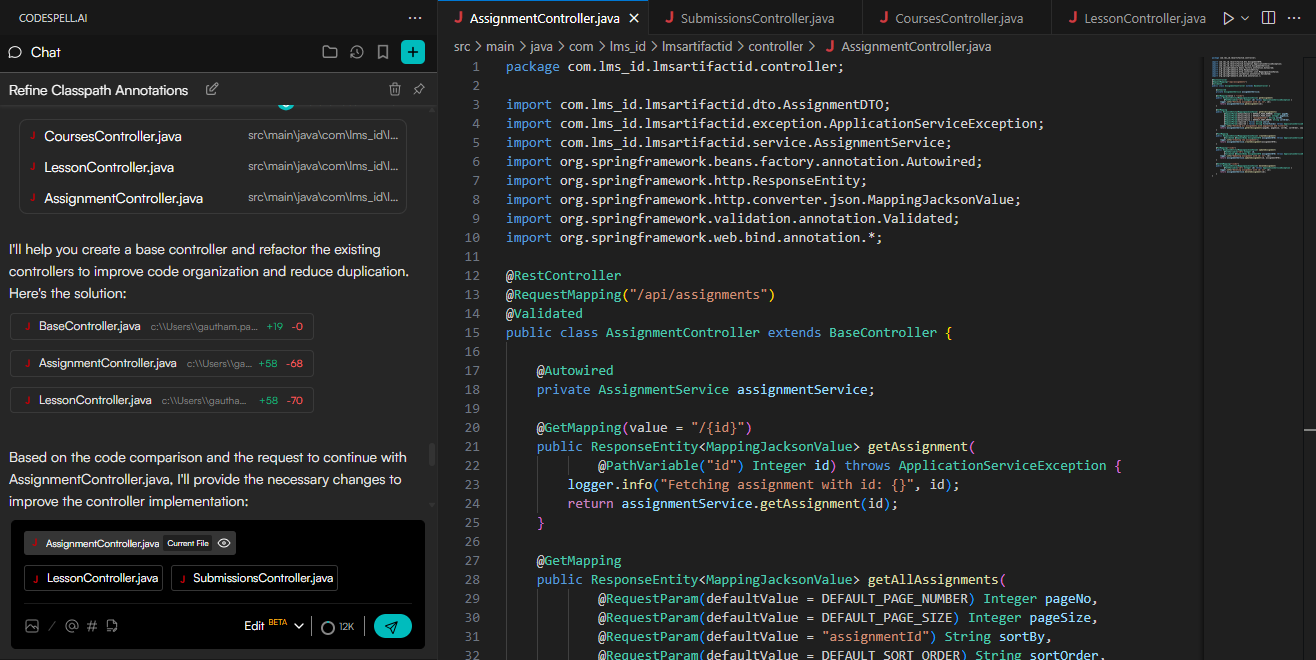This screenshot has height=660, width=1316.
Task: Select the SubmissionsController.java context chip
Action: [x=254, y=578]
